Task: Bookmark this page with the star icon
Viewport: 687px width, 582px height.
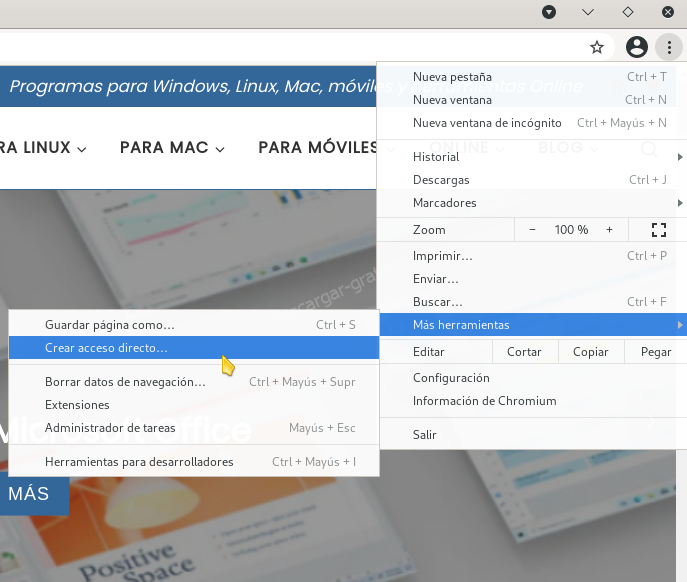Action: pyautogui.click(x=596, y=47)
